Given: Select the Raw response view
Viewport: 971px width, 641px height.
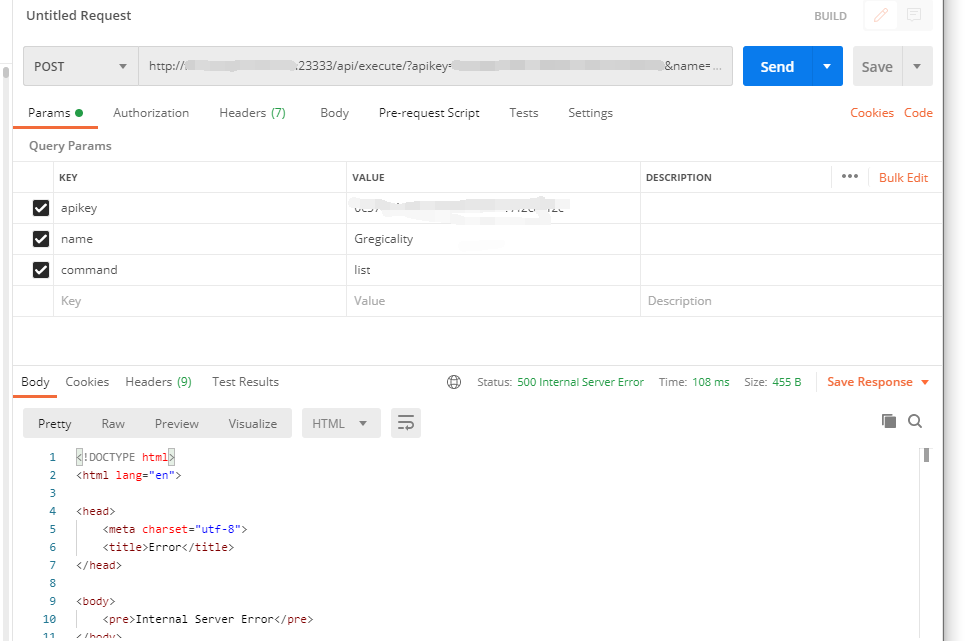Looking at the screenshot, I should tap(112, 423).
